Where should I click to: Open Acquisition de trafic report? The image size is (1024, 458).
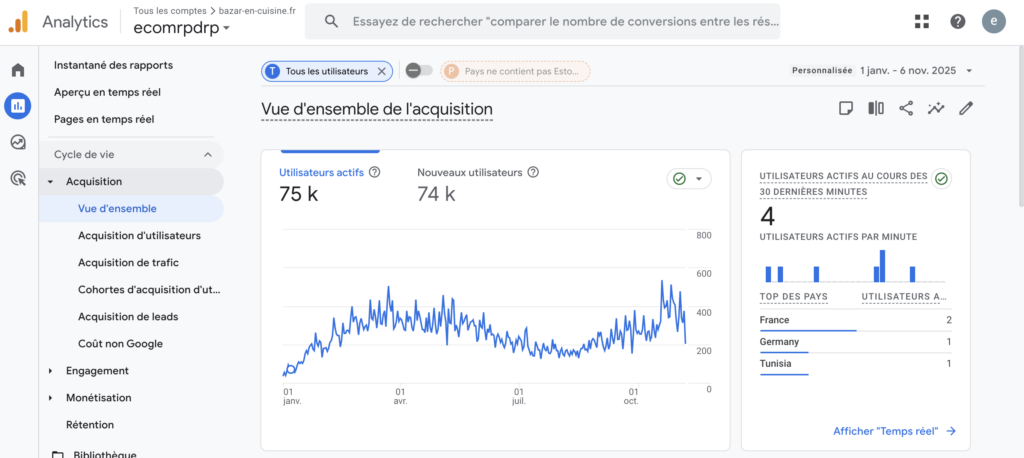[128, 263]
